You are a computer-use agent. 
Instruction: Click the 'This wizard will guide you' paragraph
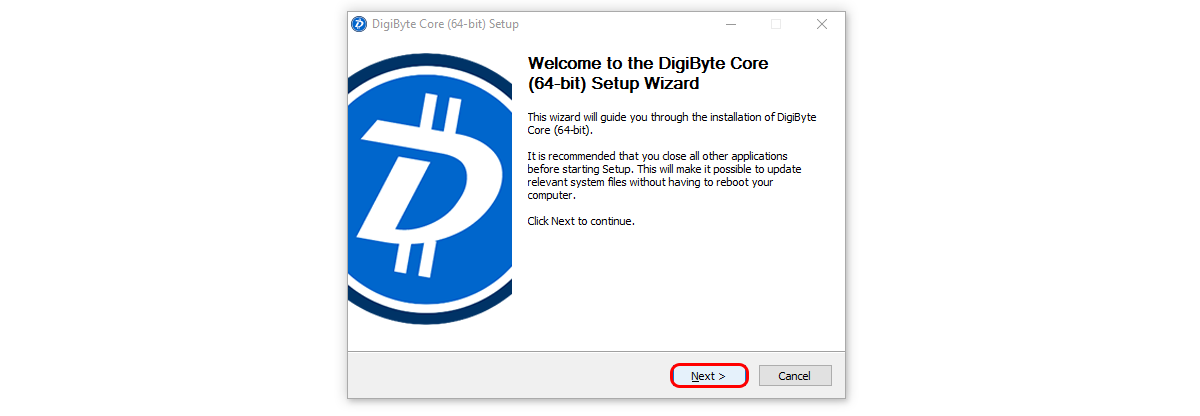(671, 124)
